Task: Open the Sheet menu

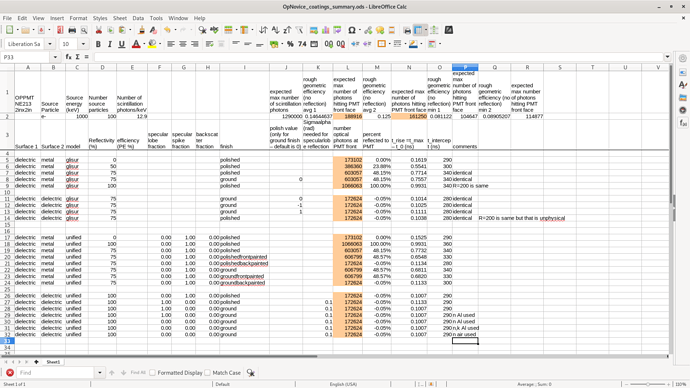Action: click(120, 18)
